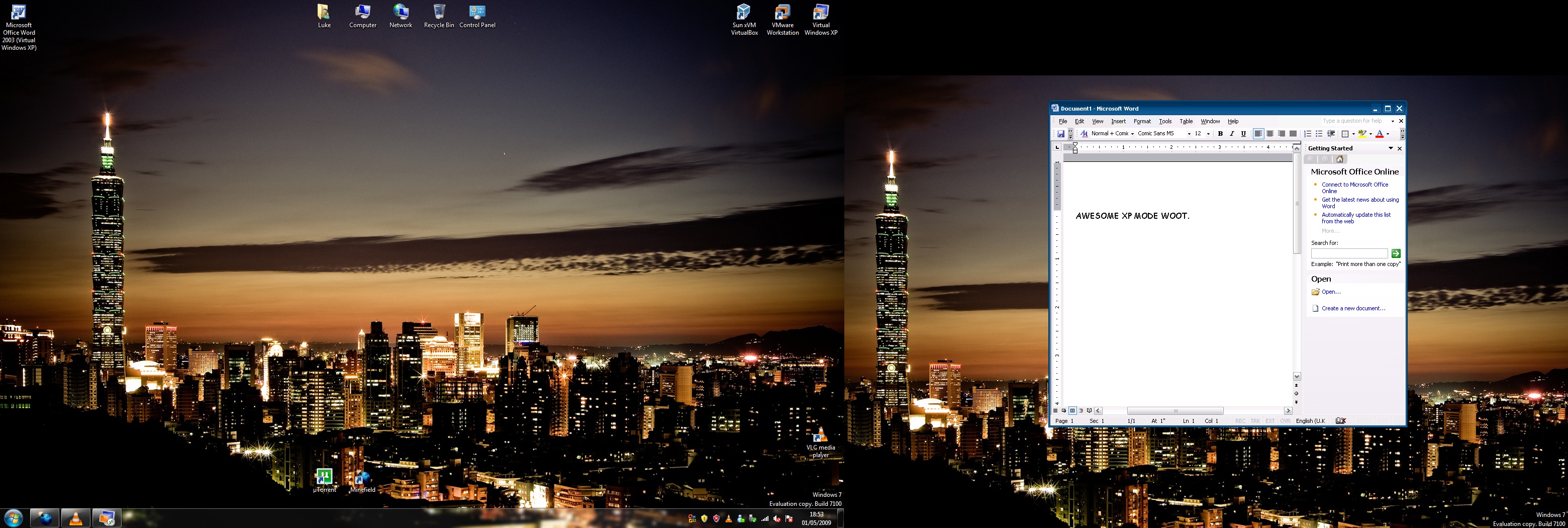Expand the font size 12 dropdown

pos(1208,134)
